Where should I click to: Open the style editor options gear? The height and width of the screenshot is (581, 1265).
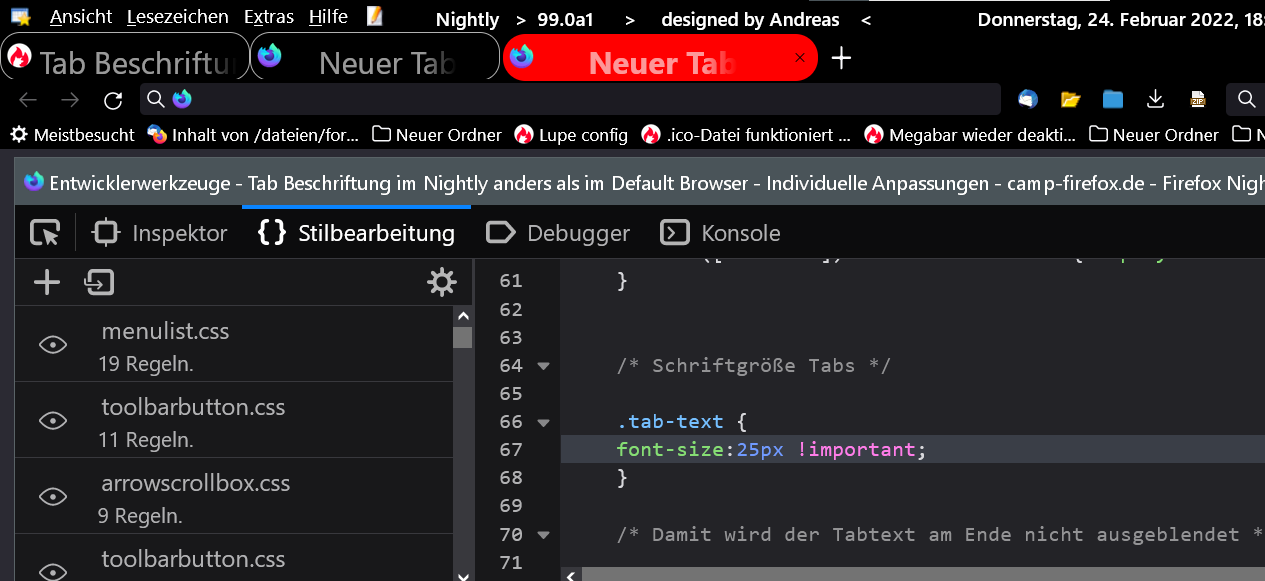point(441,283)
